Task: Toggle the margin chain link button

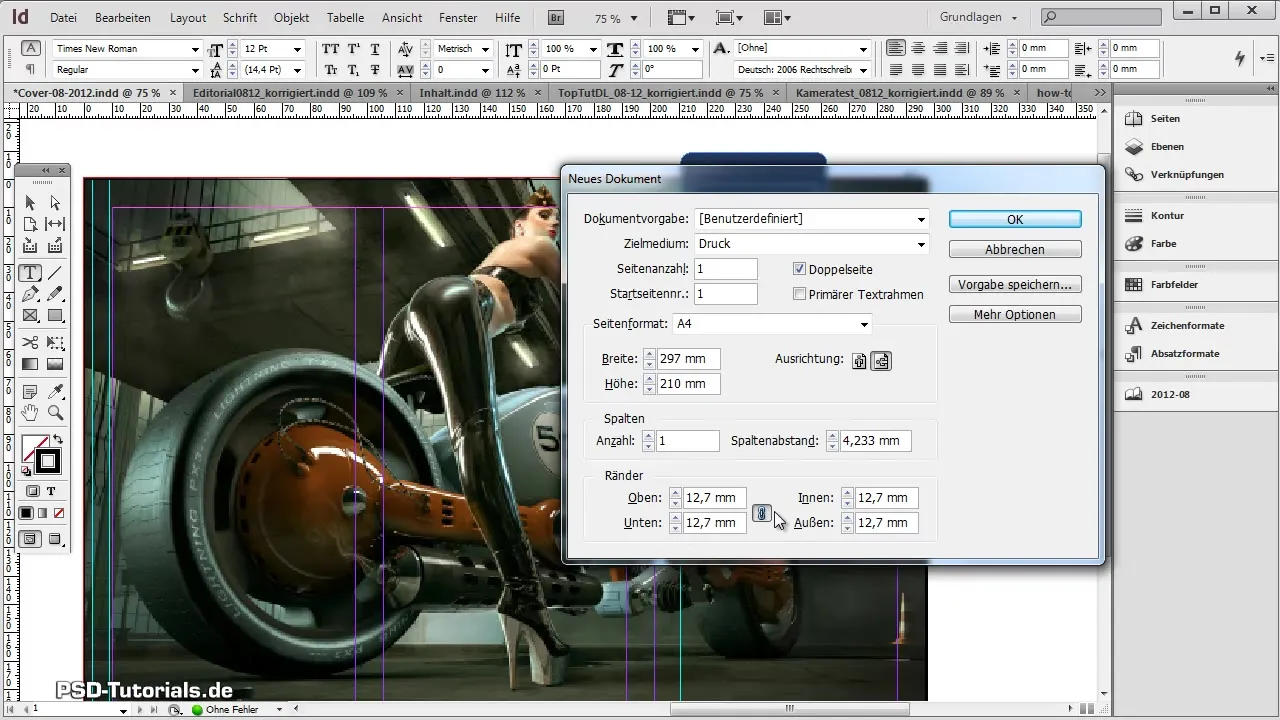Action: coord(761,514)
